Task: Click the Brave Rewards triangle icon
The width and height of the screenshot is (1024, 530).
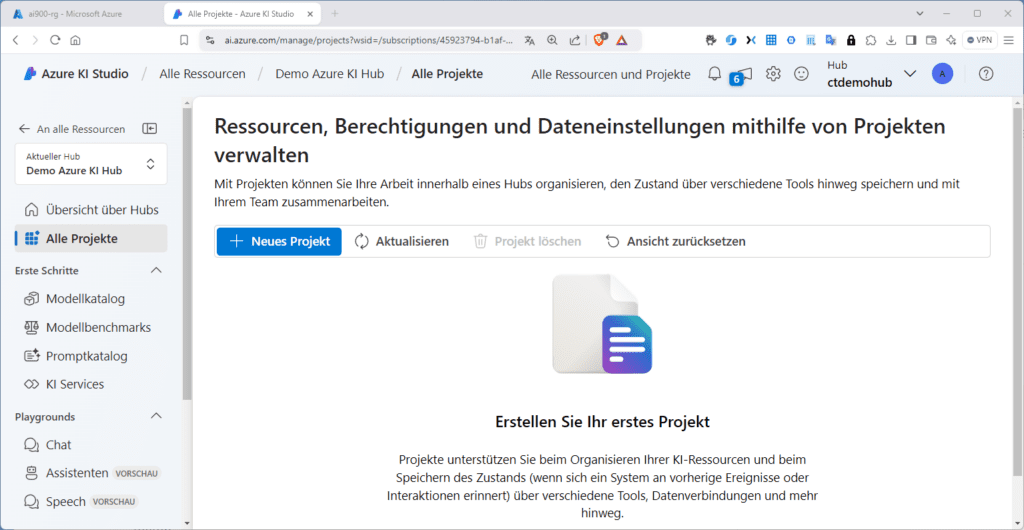Action: (x=621, y=40)
